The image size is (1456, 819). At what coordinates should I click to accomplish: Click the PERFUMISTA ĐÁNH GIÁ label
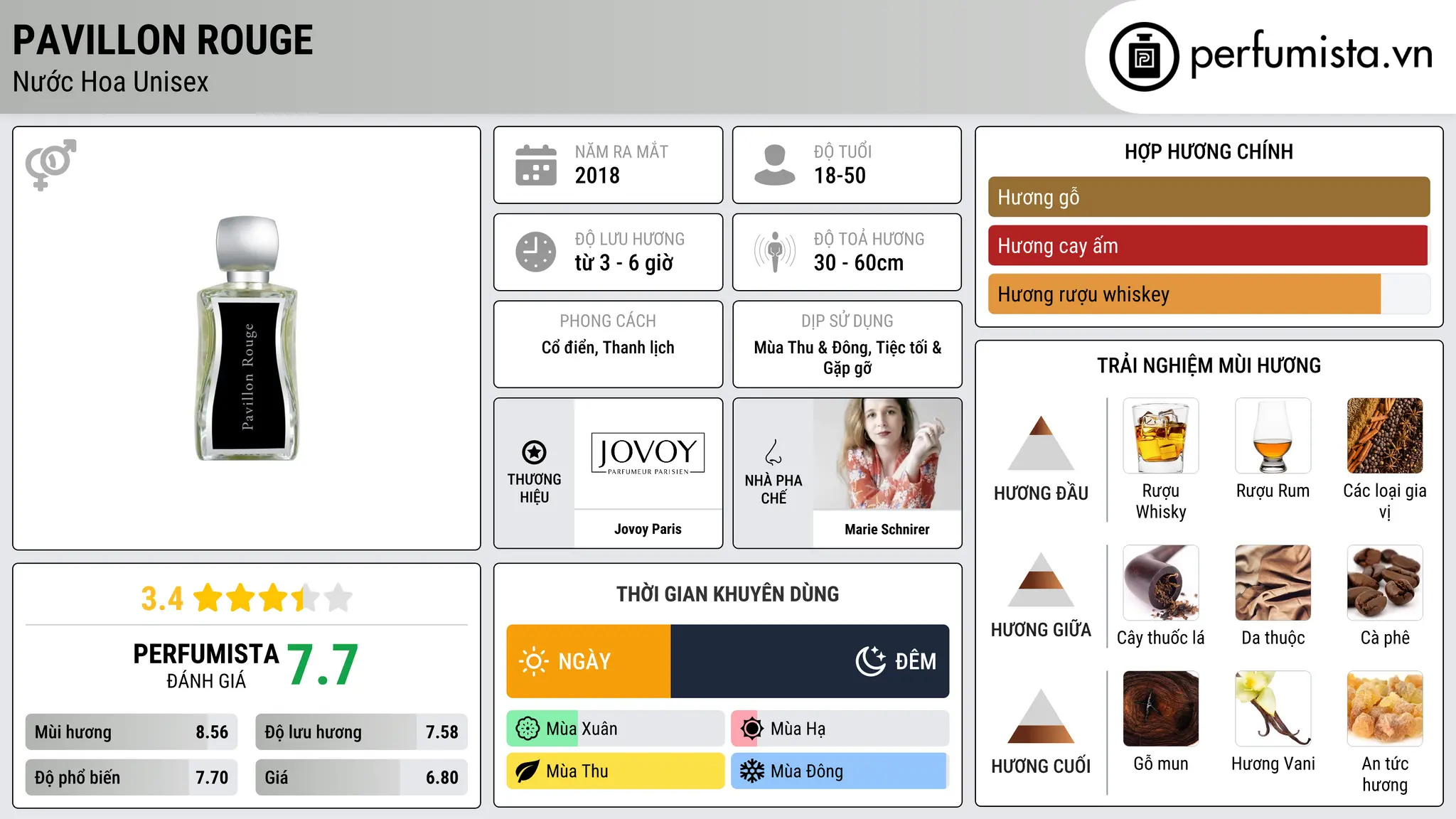(x=206, y=665)
